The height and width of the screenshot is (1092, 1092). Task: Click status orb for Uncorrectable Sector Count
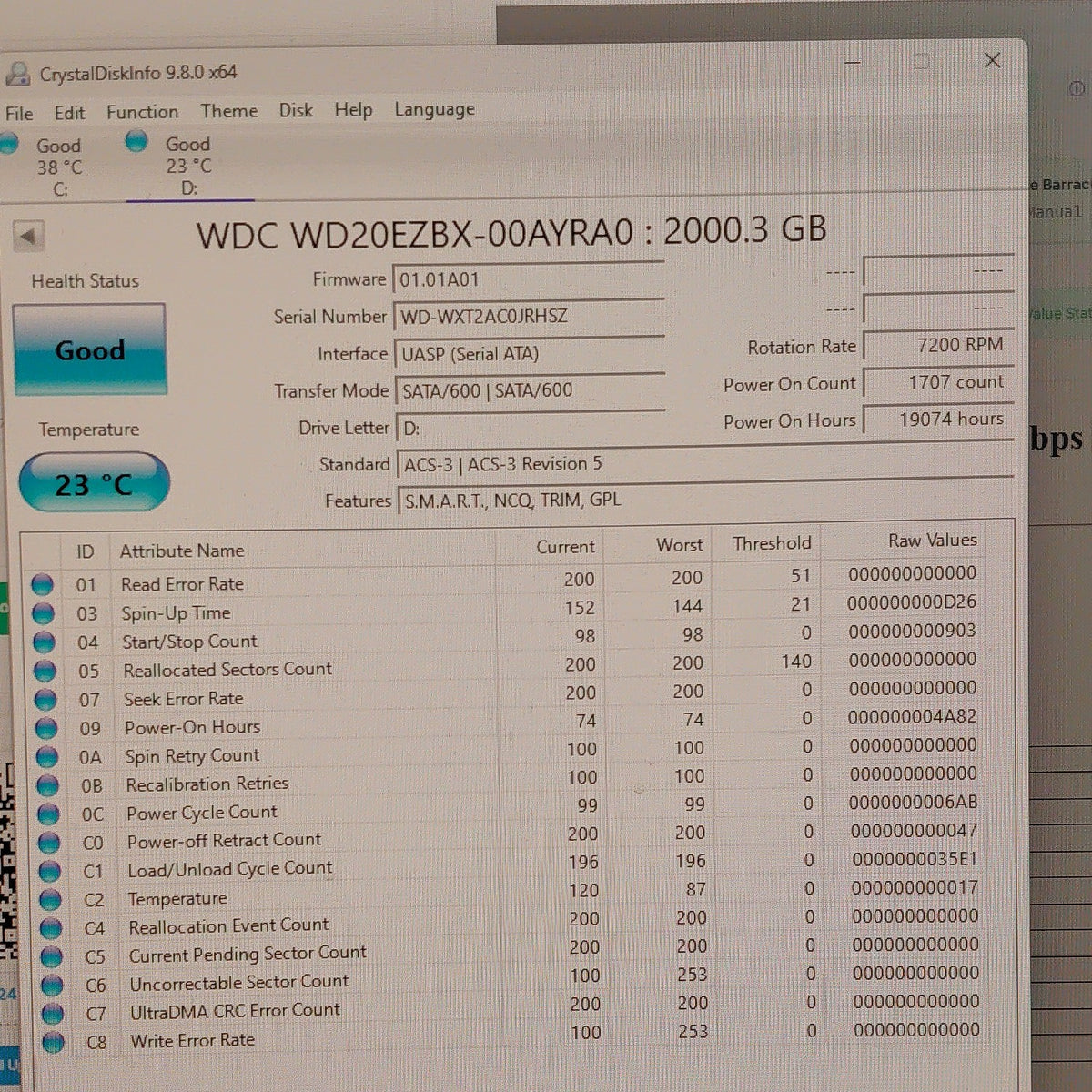(x=53, y=986)
